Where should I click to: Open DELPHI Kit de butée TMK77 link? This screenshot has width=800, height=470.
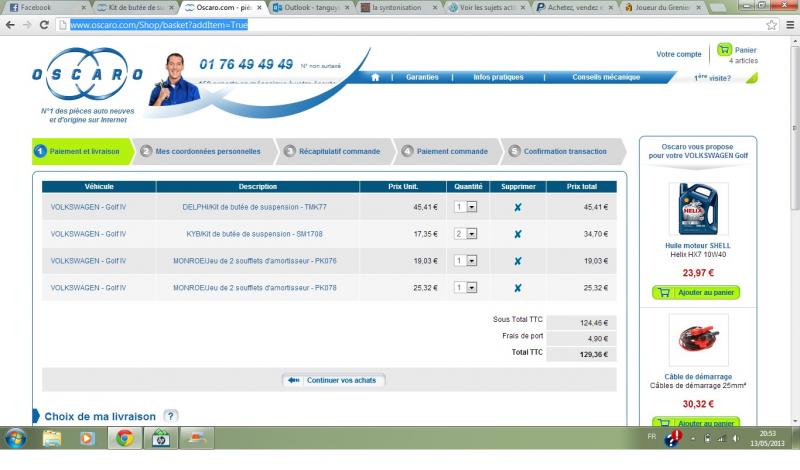pos(254,207)
